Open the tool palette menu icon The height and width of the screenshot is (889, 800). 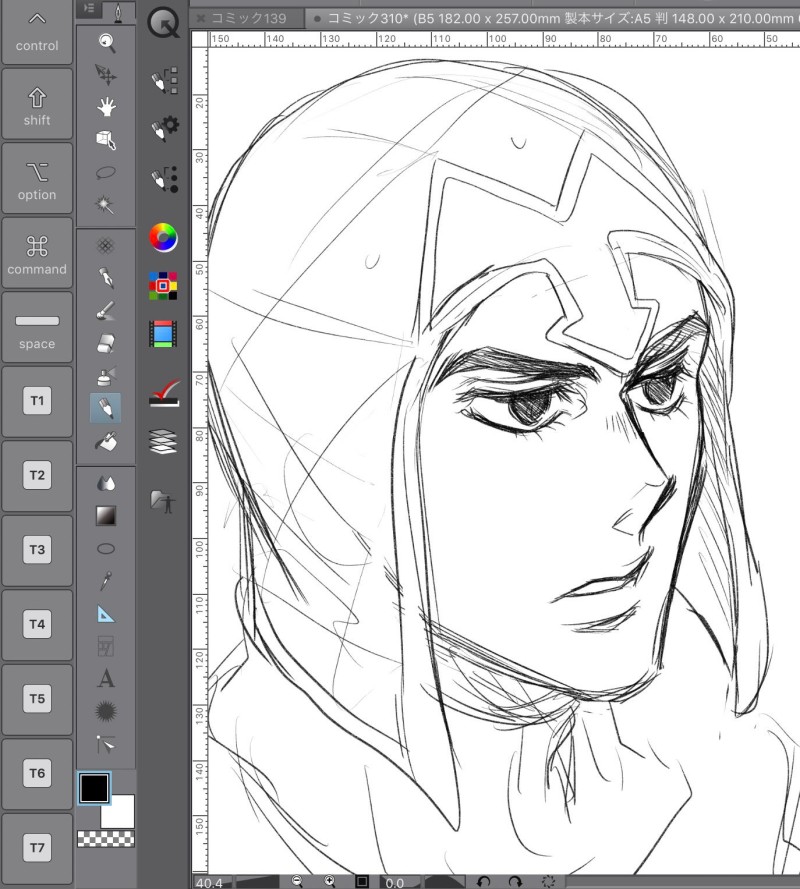click(89, 8)
